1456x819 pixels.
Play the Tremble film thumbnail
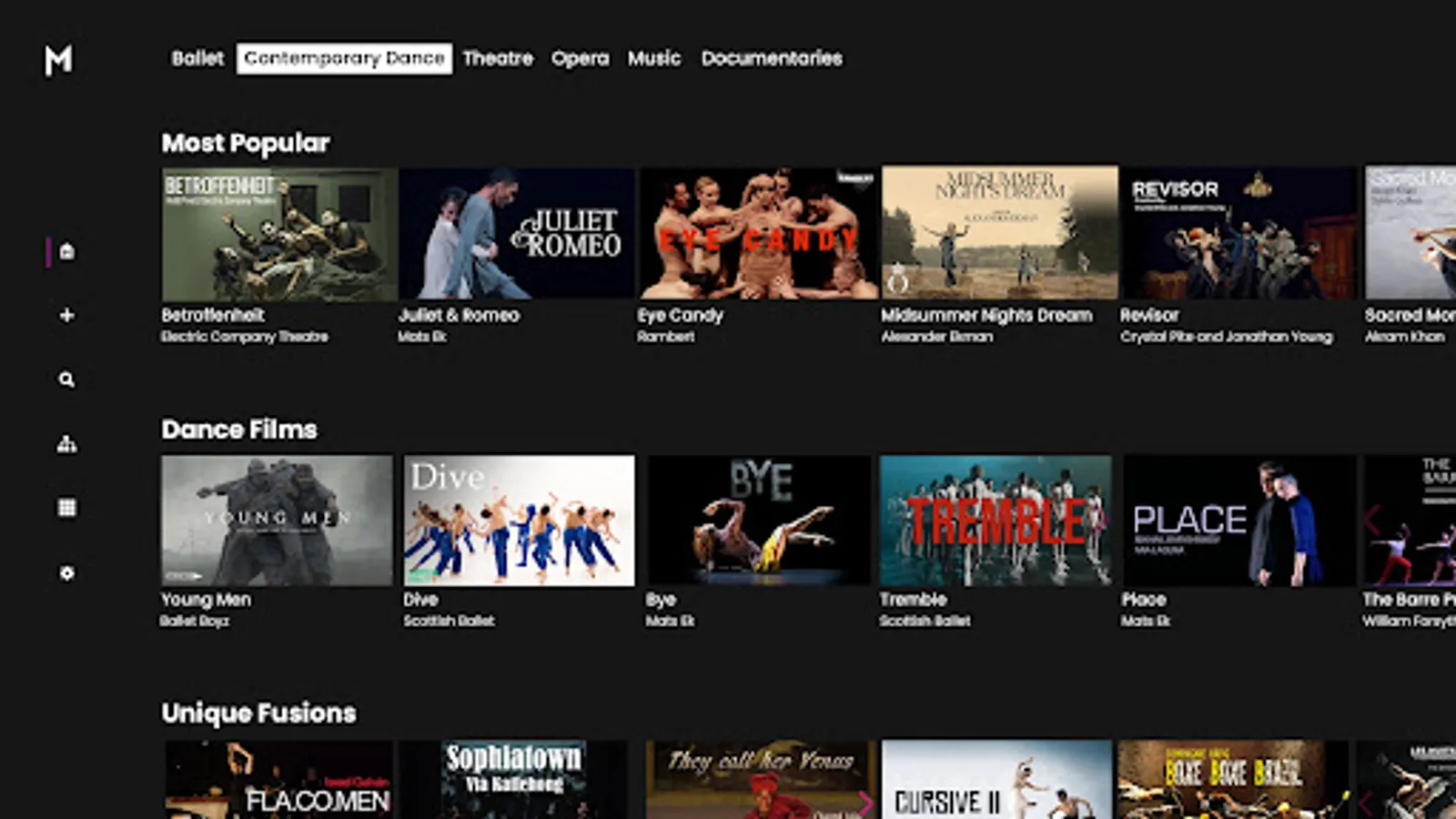[x=996, y=521]
